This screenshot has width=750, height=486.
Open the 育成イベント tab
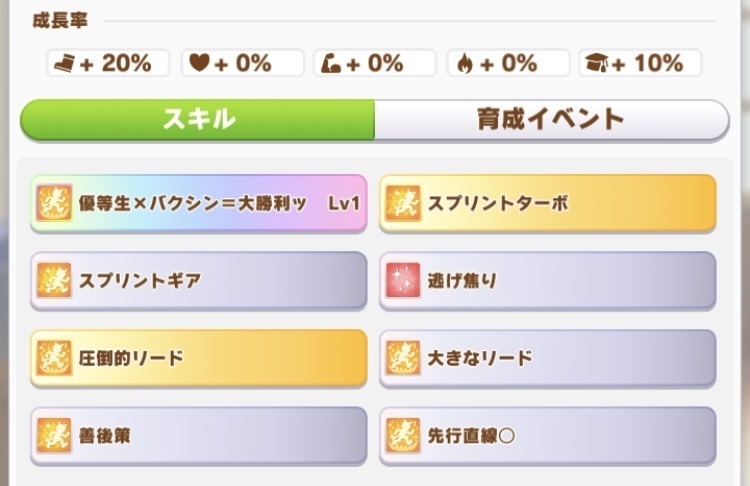coord(551,120)
